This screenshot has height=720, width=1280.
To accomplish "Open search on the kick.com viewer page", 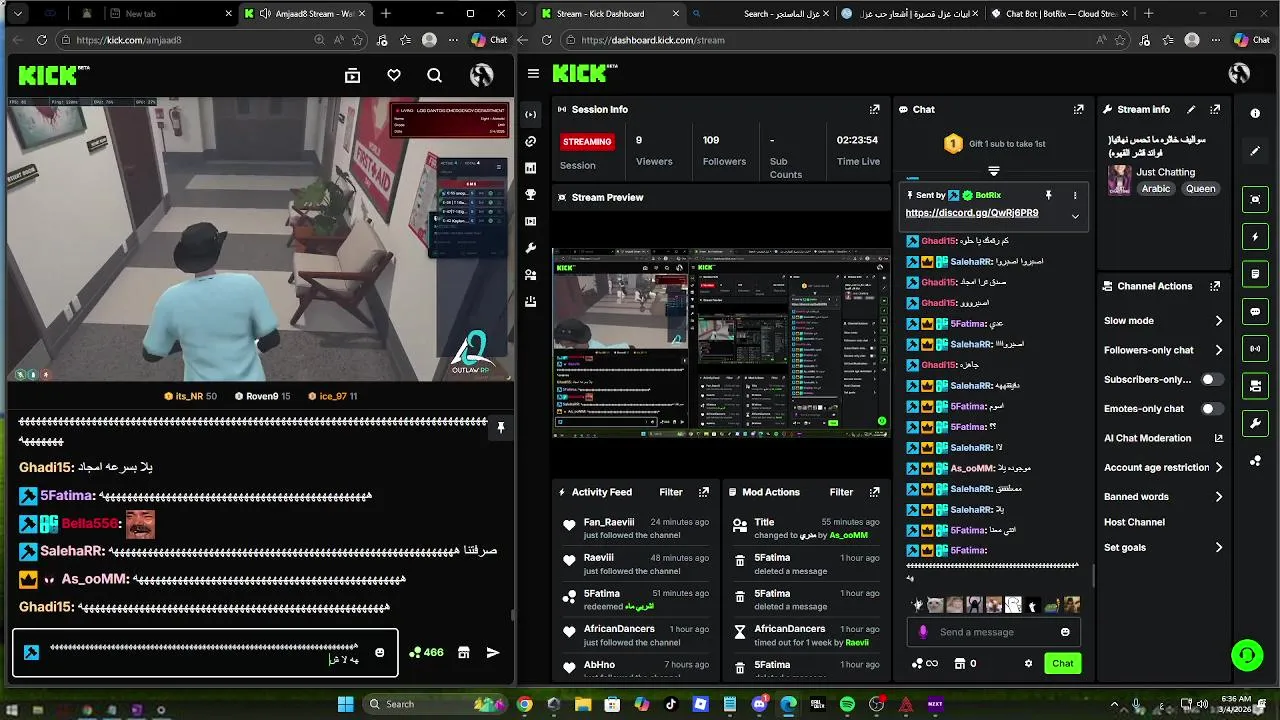I will point(434,75).
